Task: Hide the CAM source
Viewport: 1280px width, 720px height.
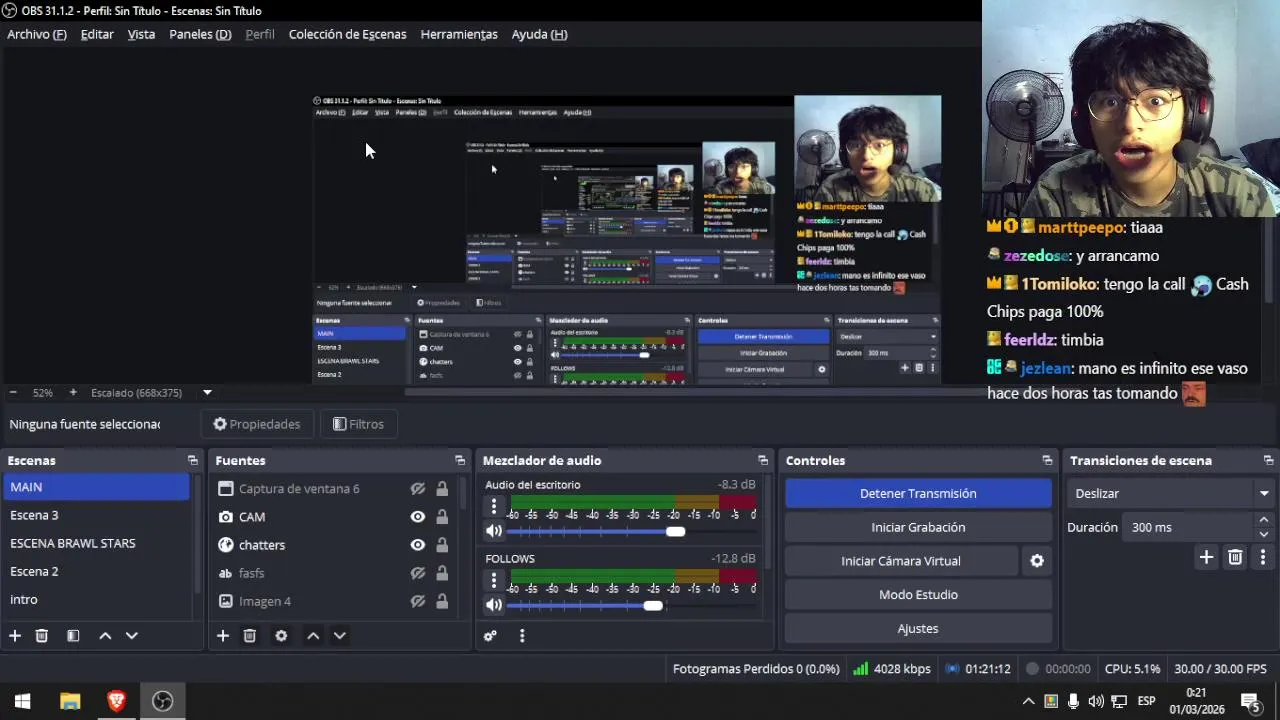Action: [x=418, y=517]
